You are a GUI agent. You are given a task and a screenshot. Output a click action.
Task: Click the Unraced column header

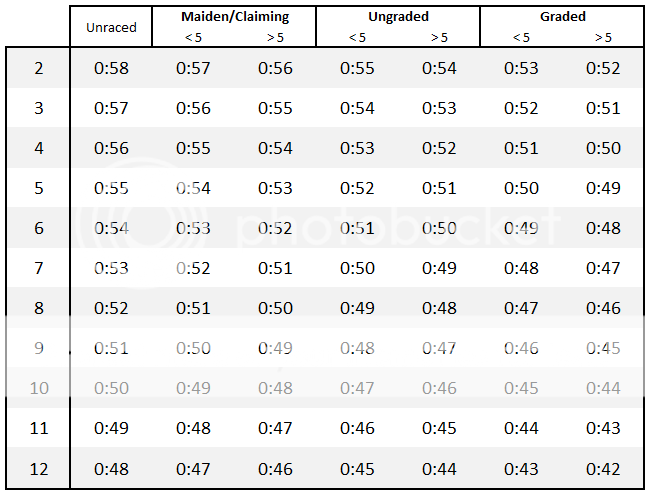click(x=111, y=27)
